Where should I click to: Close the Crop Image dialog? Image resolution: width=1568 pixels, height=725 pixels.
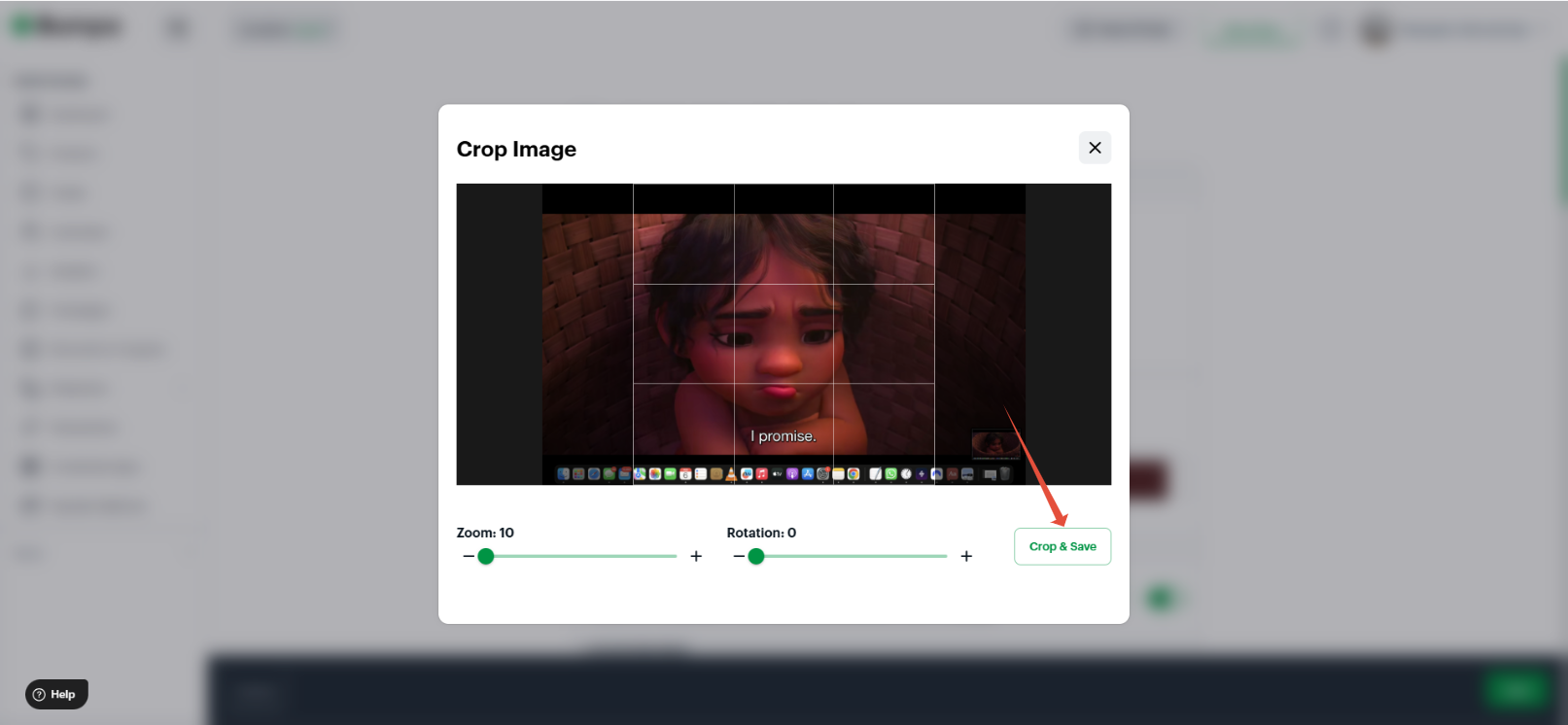(1095, 148)
